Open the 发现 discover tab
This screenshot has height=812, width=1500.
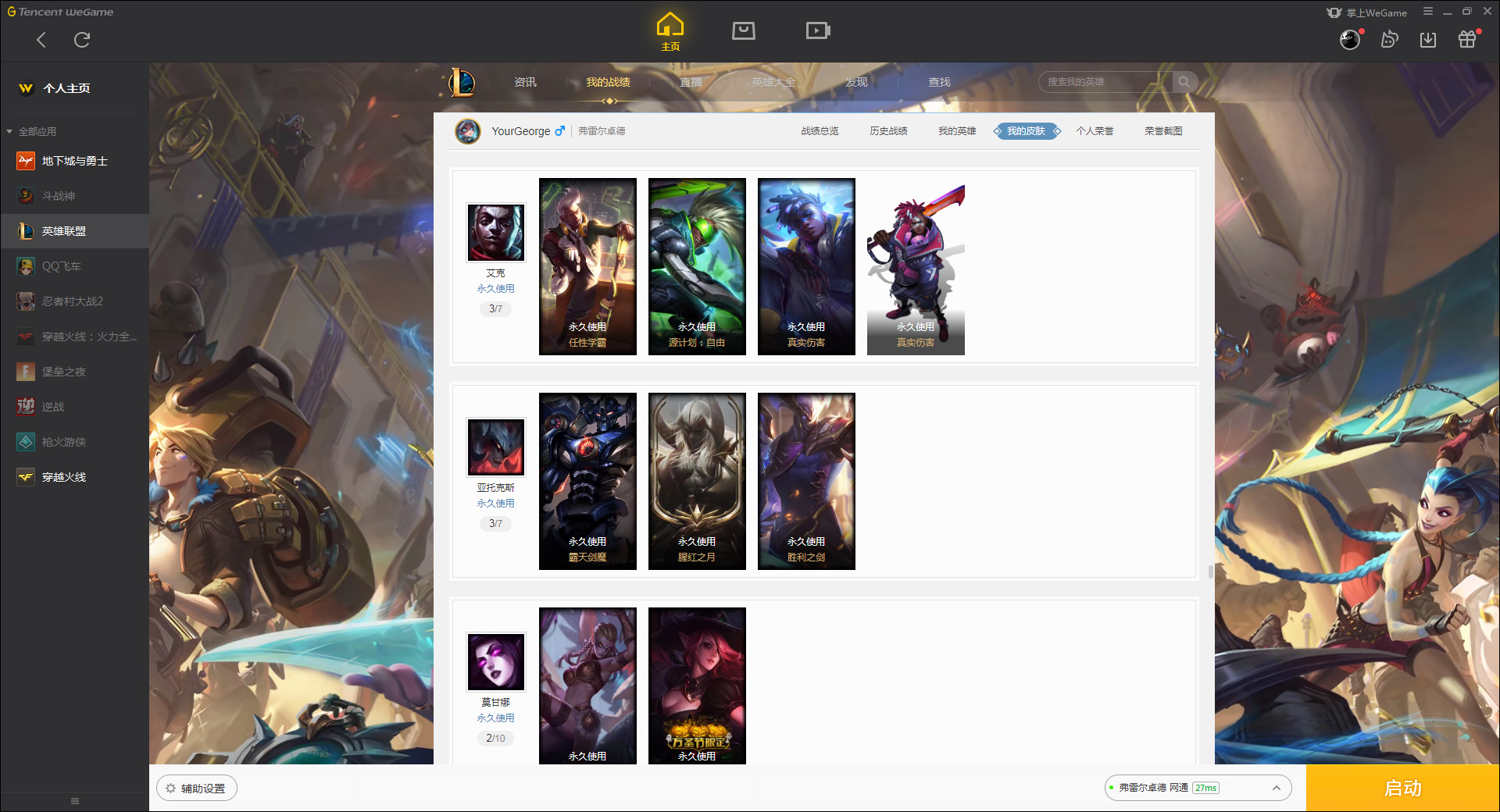(856, 82)
